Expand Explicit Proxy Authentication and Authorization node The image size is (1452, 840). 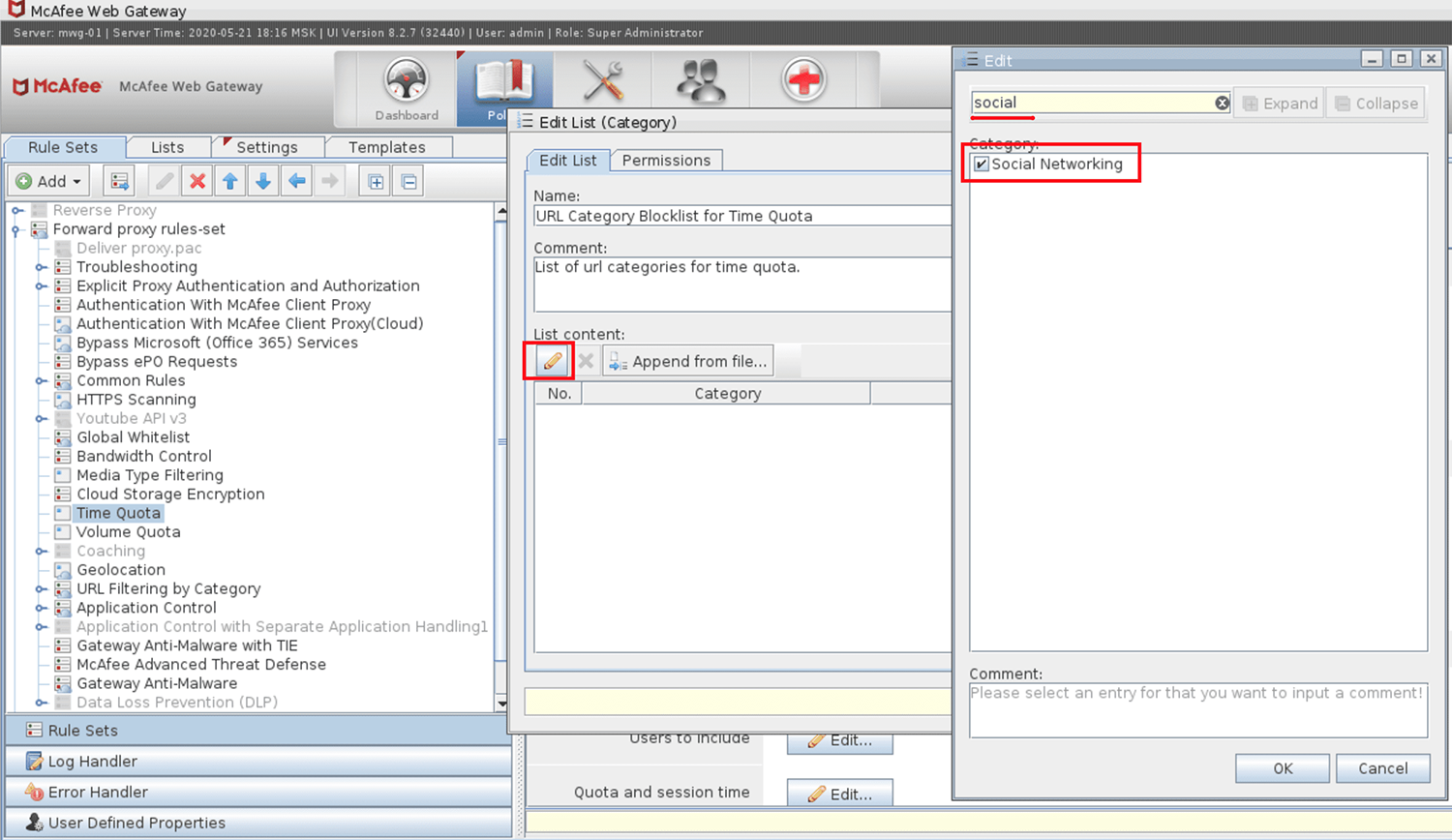tap(41, 286)
